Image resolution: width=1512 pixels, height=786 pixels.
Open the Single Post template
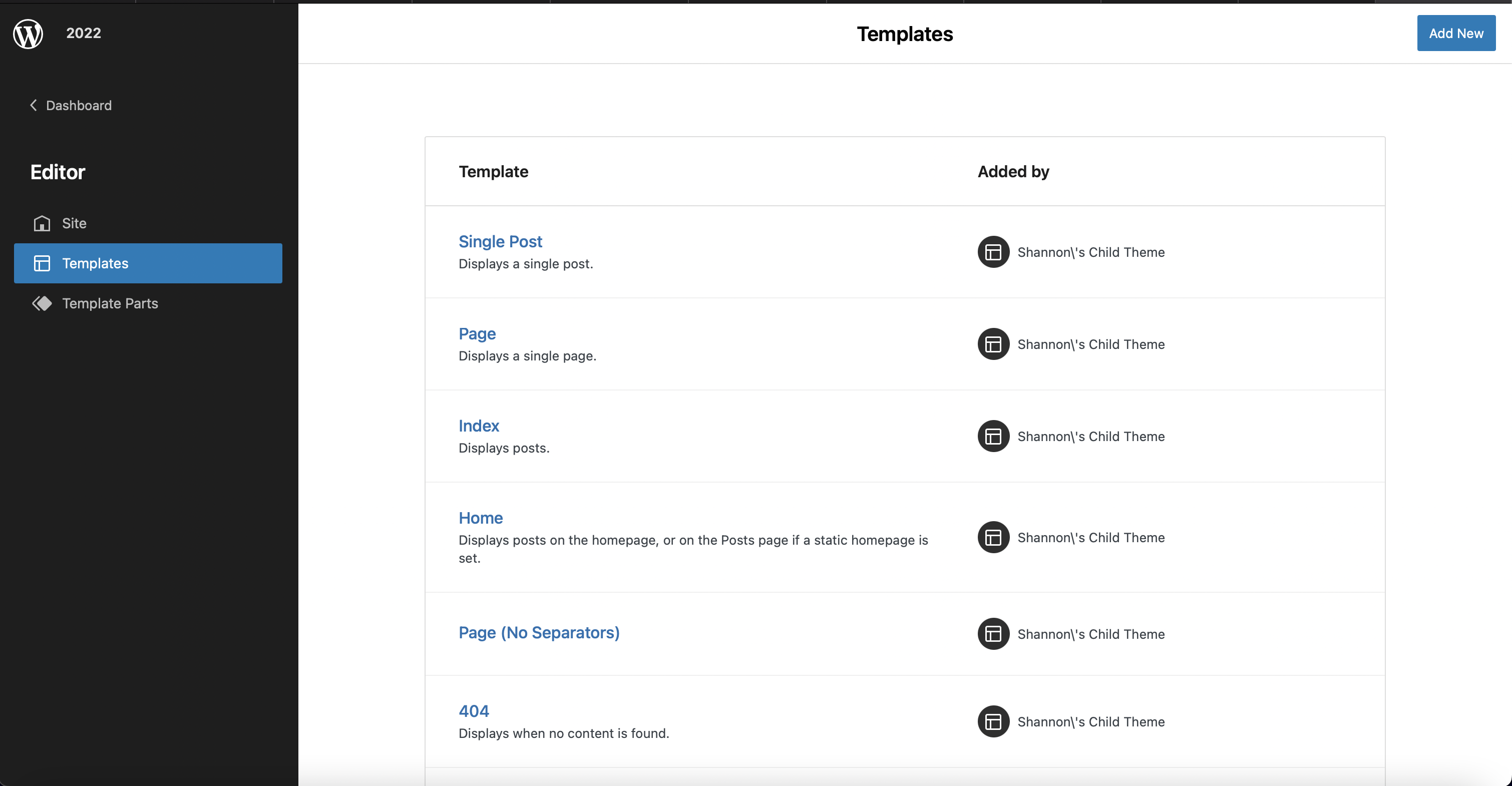[x=500, y=241]
